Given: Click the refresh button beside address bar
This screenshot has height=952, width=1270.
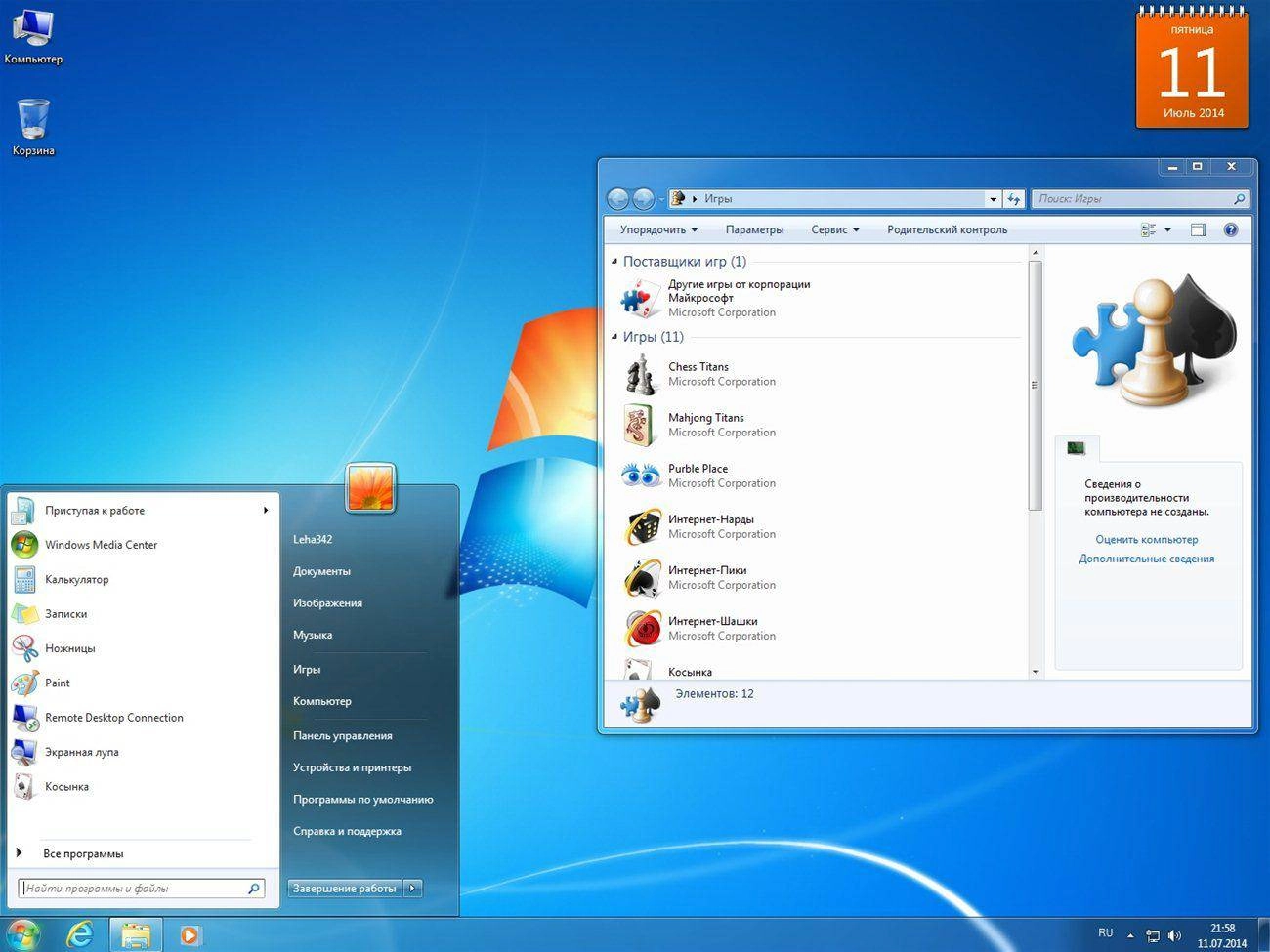Looking at the screenshot, I should tap(1014, 199).
